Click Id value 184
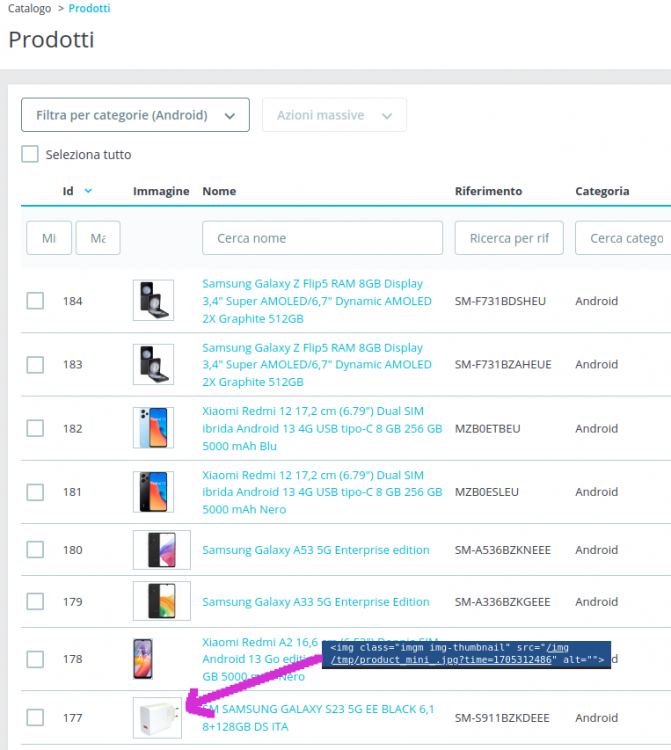This screenshot has height=750, width=671. [x=73, y=301]
